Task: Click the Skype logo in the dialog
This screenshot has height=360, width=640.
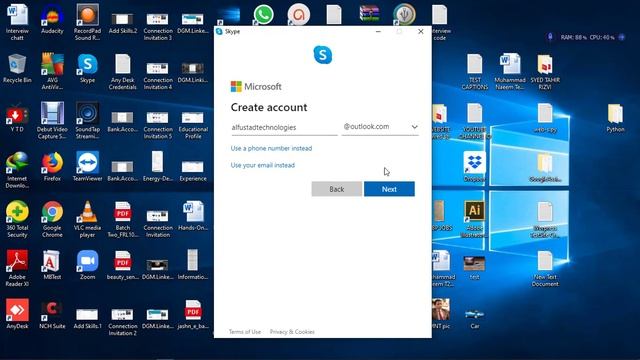Action: point(323,55)
